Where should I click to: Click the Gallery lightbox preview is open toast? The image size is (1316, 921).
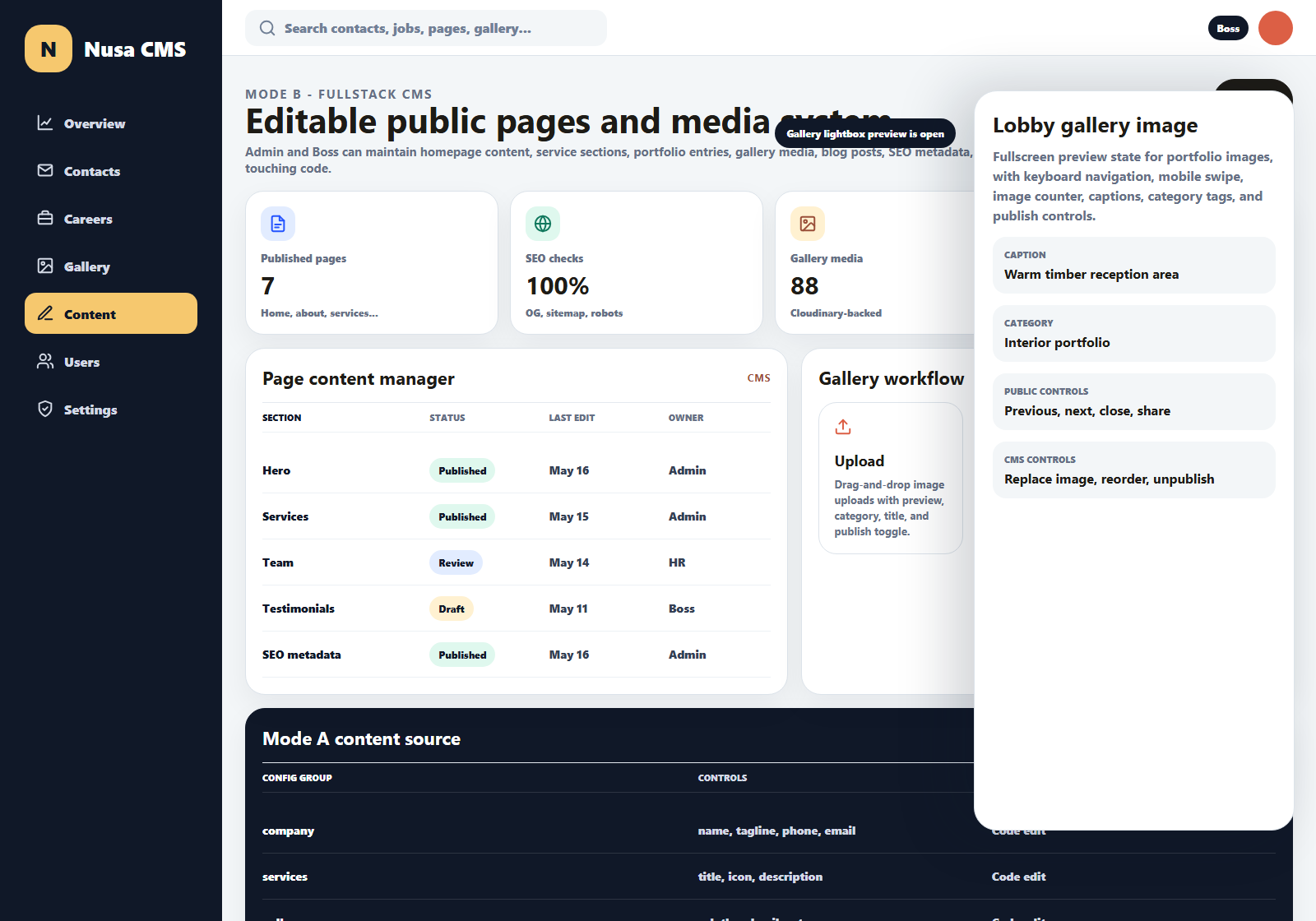pyautogui.click(x=865, y=133)
